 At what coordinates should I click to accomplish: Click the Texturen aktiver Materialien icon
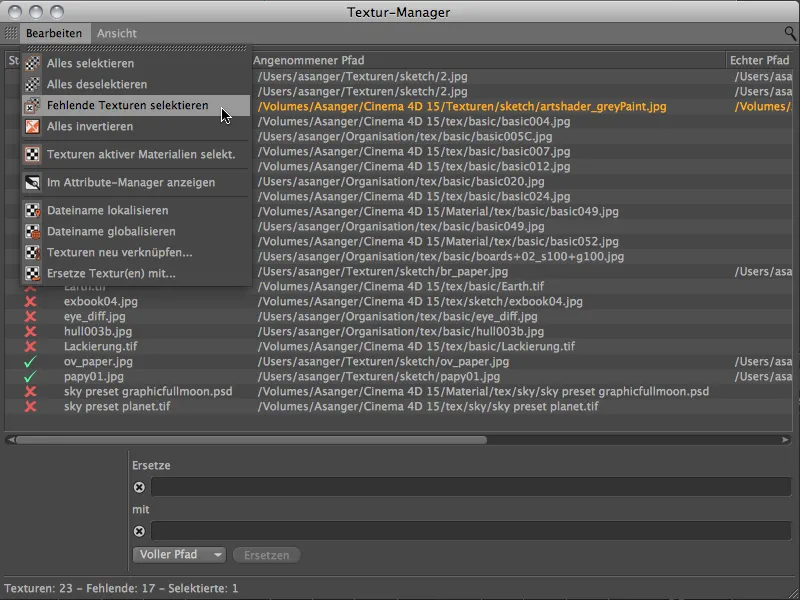(x=32, y=155)
